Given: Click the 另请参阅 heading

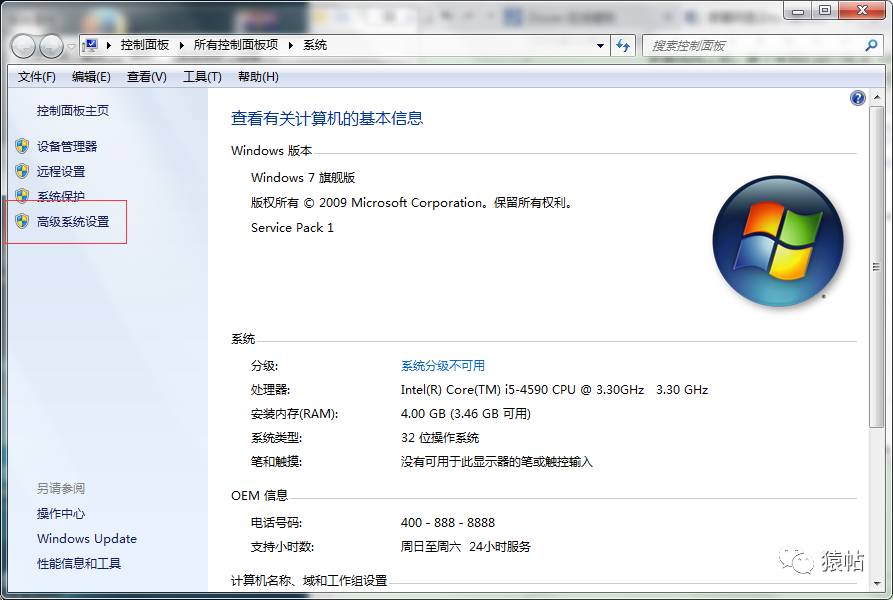Looking at the screenshot, I should pos(61,488).
